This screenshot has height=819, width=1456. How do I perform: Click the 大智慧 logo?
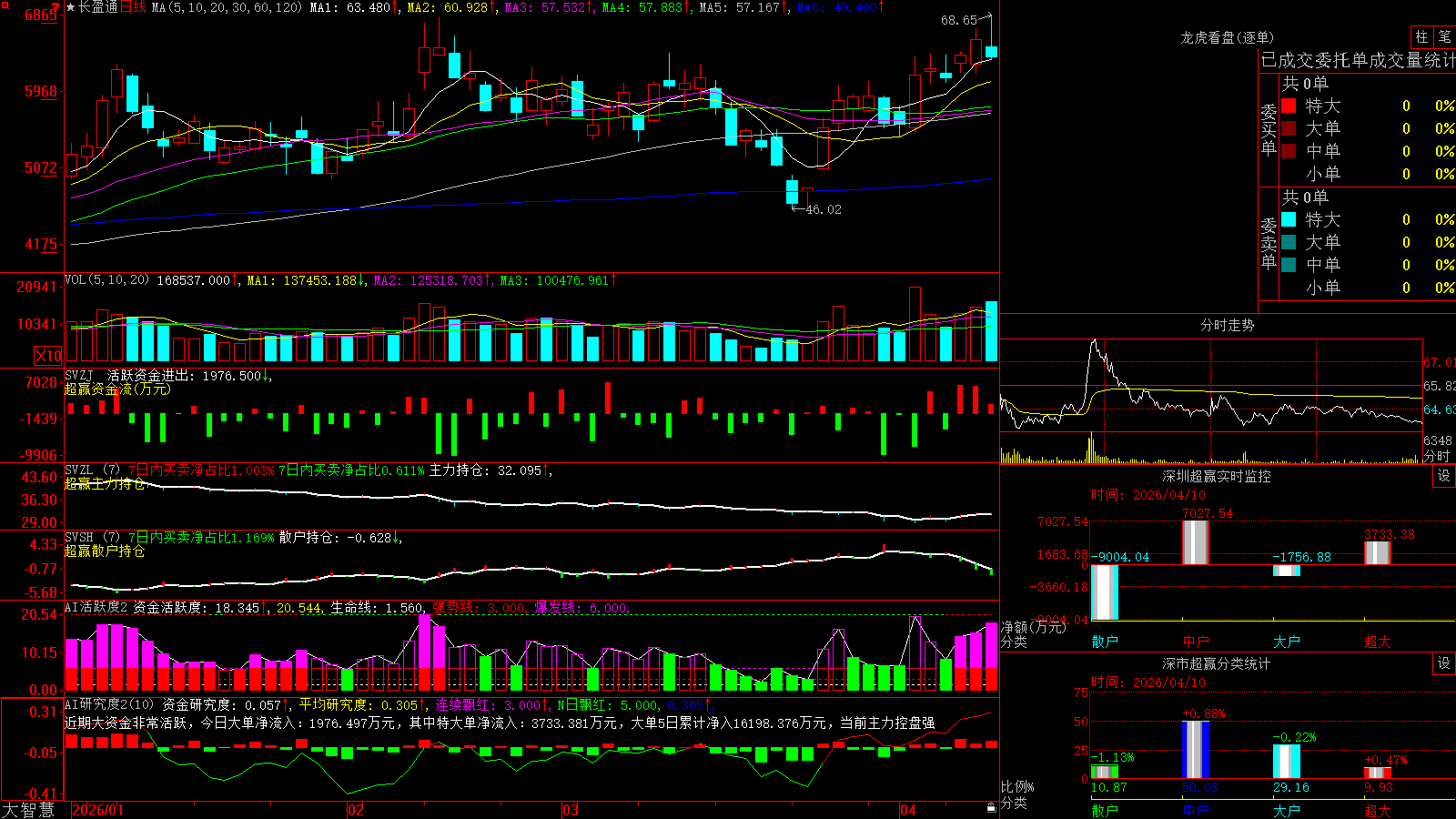click(x=28, y=810)
